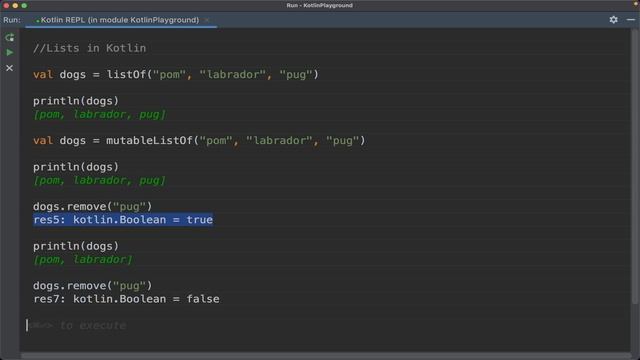640x360 pixels.
Task: Click the macOS green zoom window button
Action: pyautogui.click(x=24, y=5)
